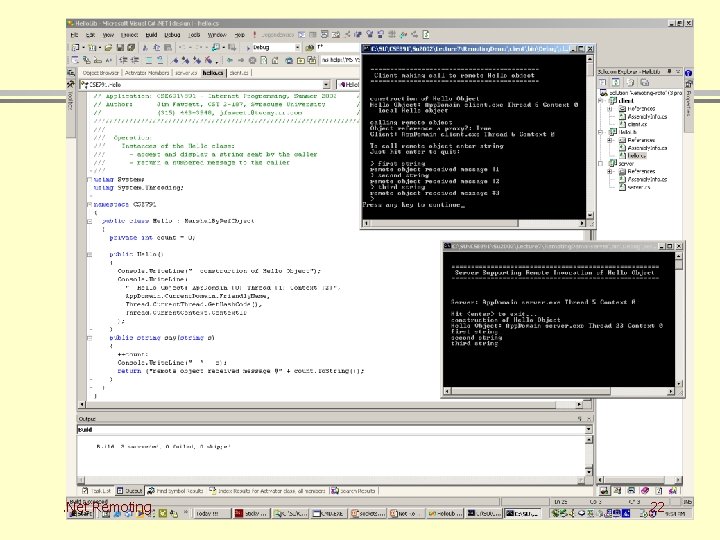Open the Object Browser tab
The image size is (720, 540).
click(101, 73)
